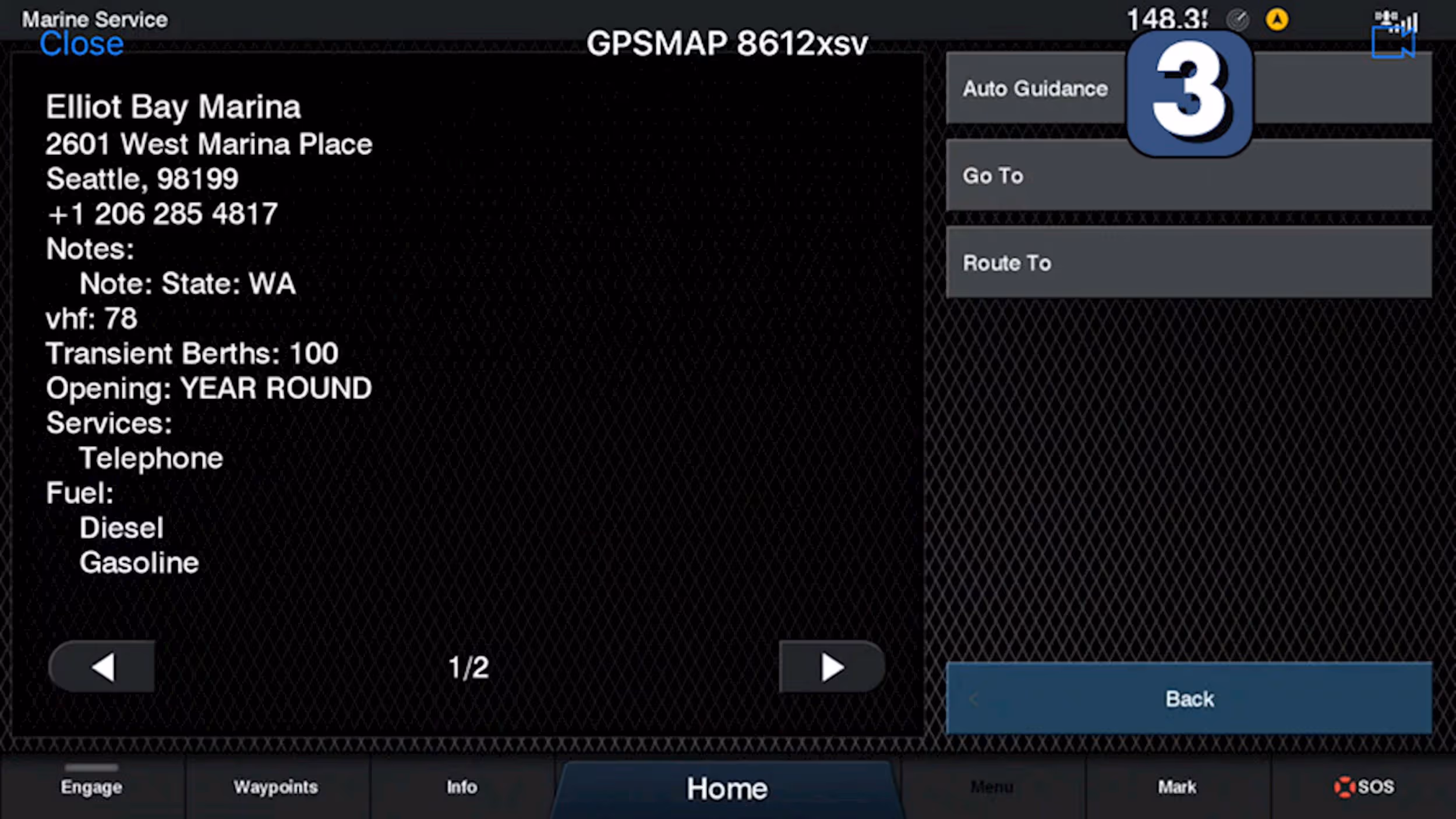Select the Route To option
1456x819 pixels.
(1189, 262)
